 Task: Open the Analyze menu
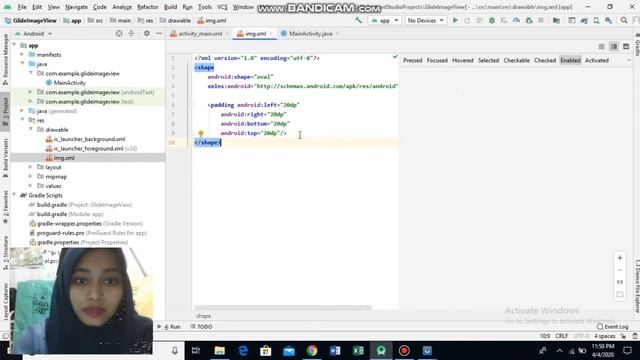click(x=122, y=7)
